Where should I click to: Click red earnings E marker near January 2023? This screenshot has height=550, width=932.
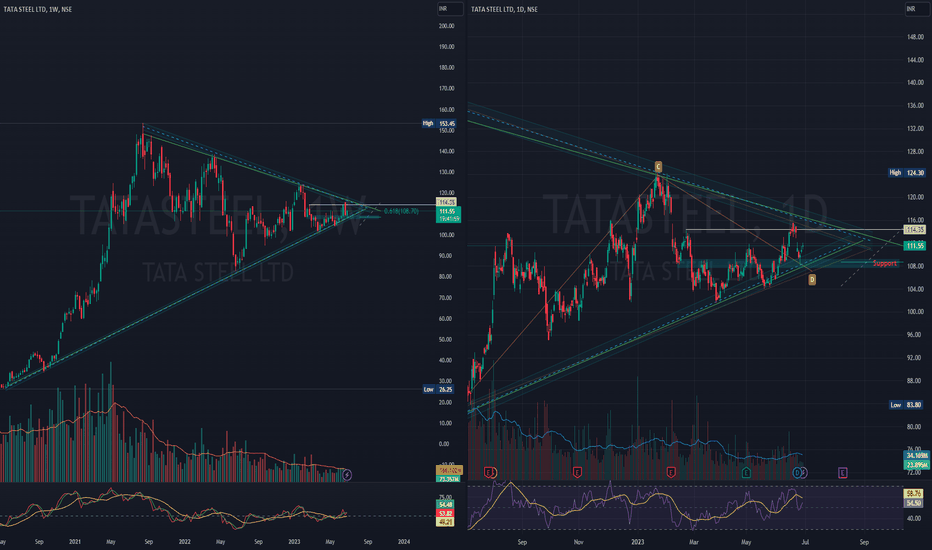click(671, 473)
